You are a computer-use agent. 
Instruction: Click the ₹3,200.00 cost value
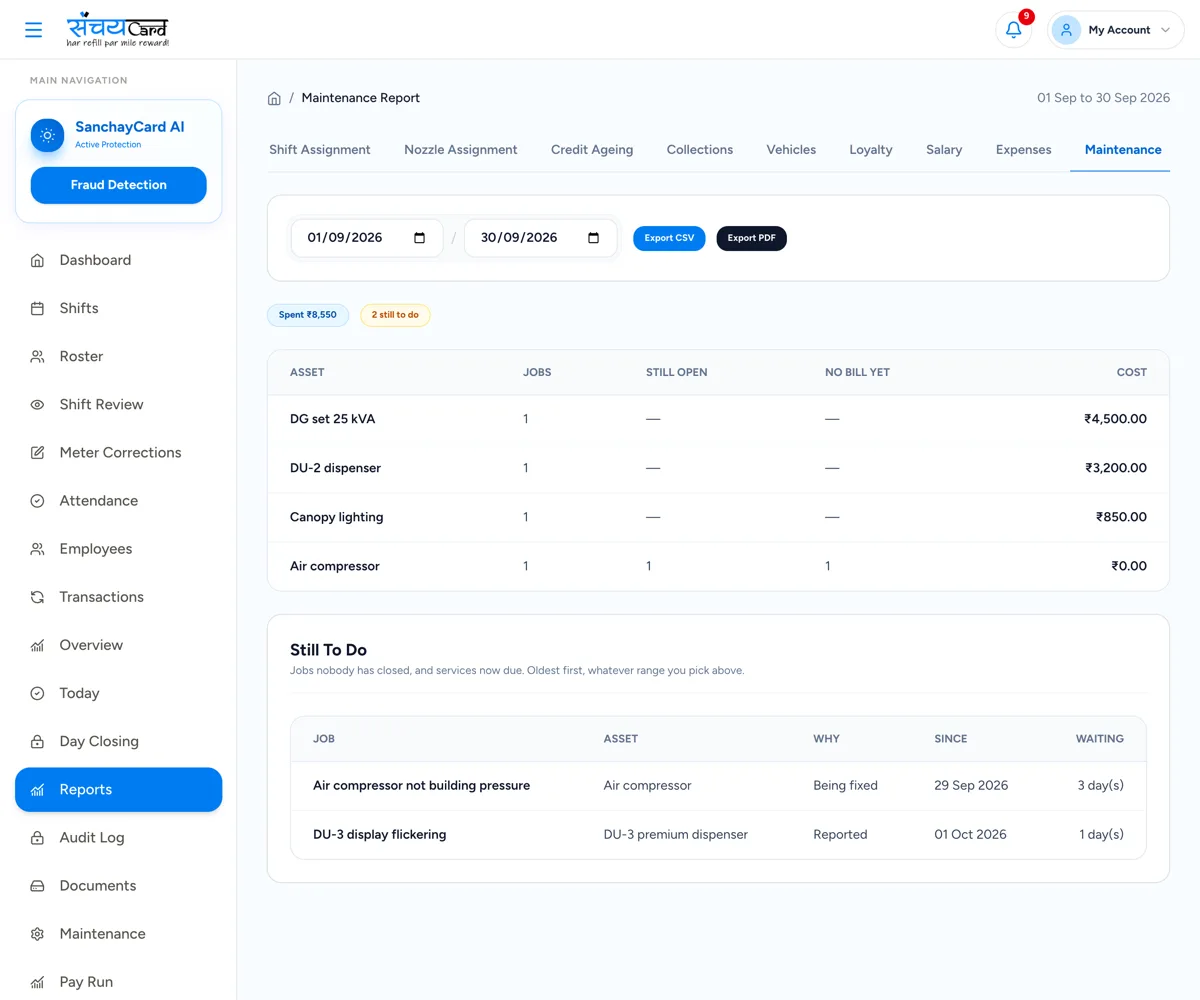(1116, 468)
